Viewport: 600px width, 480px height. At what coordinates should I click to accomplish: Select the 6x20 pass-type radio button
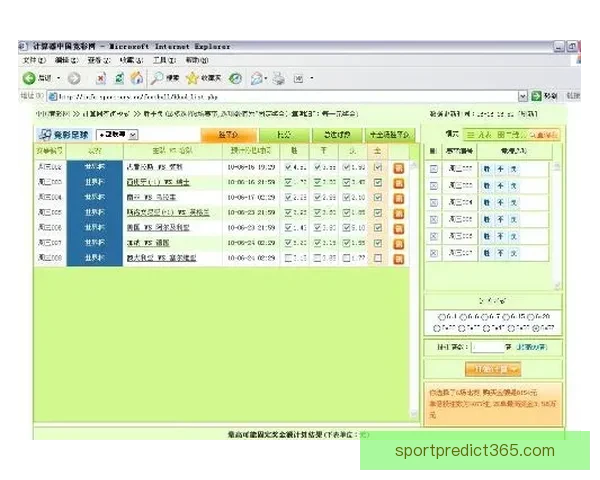[x=531, y=317]
